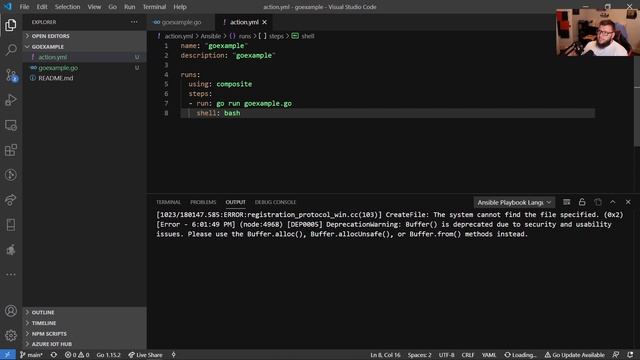Switch to the Terminal panel tab
The width and height of the screenshot is (640, 360).
168,202
